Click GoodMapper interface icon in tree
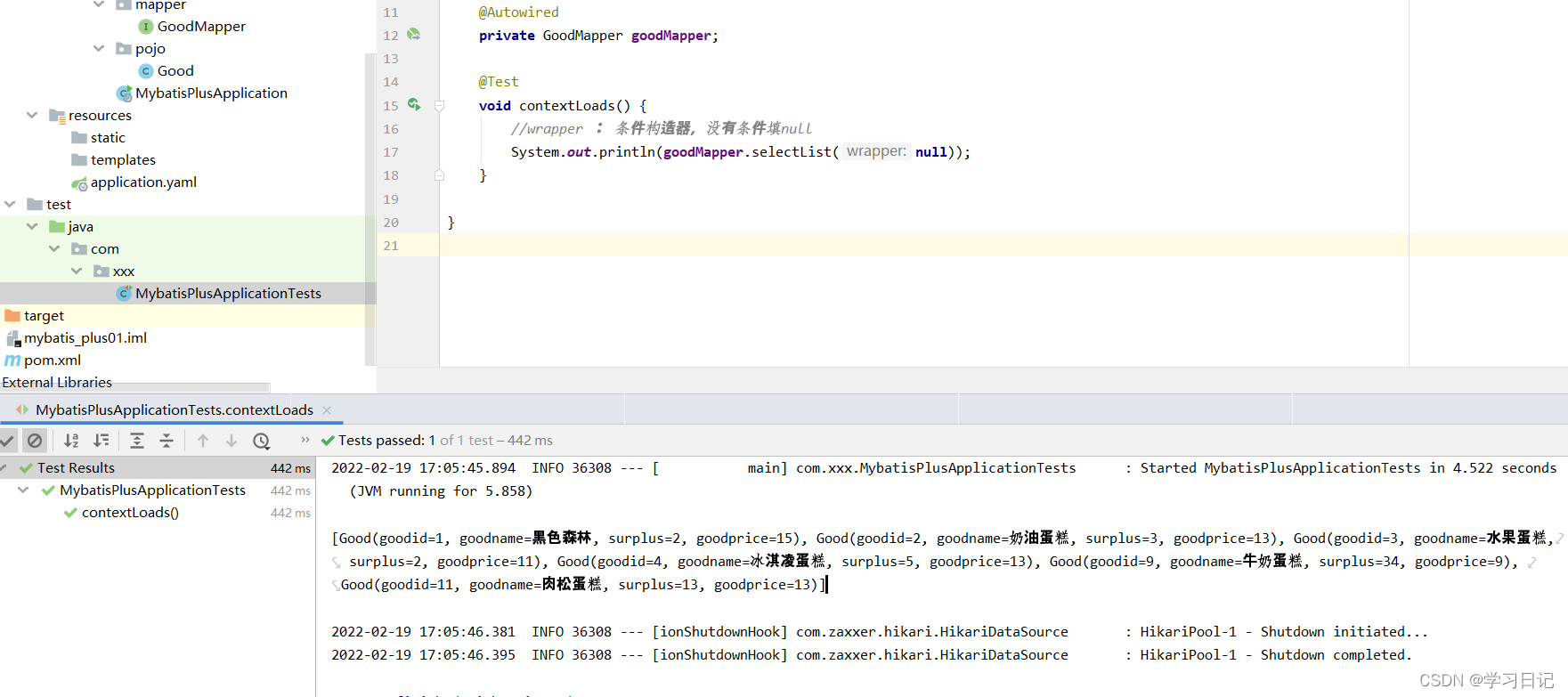The width and height of the screenshot is (1568, 697). tap(146, 27)
